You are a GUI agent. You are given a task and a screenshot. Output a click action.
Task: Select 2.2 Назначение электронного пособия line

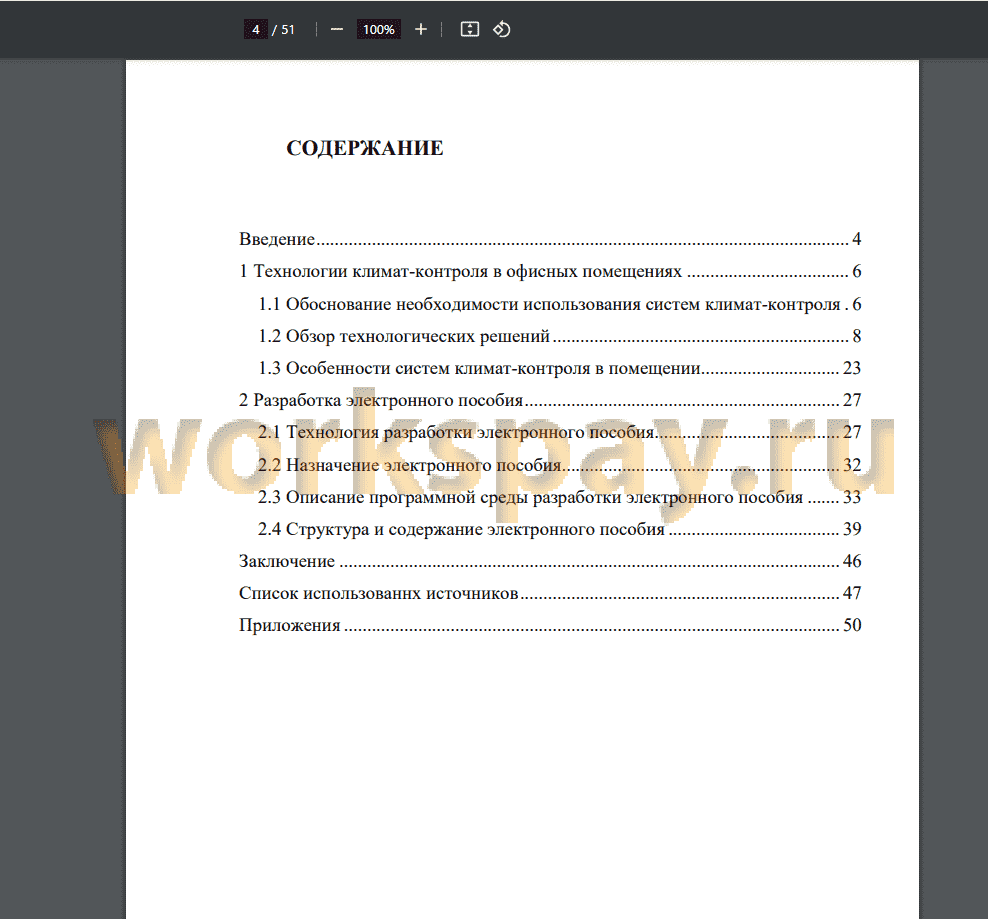560,465
